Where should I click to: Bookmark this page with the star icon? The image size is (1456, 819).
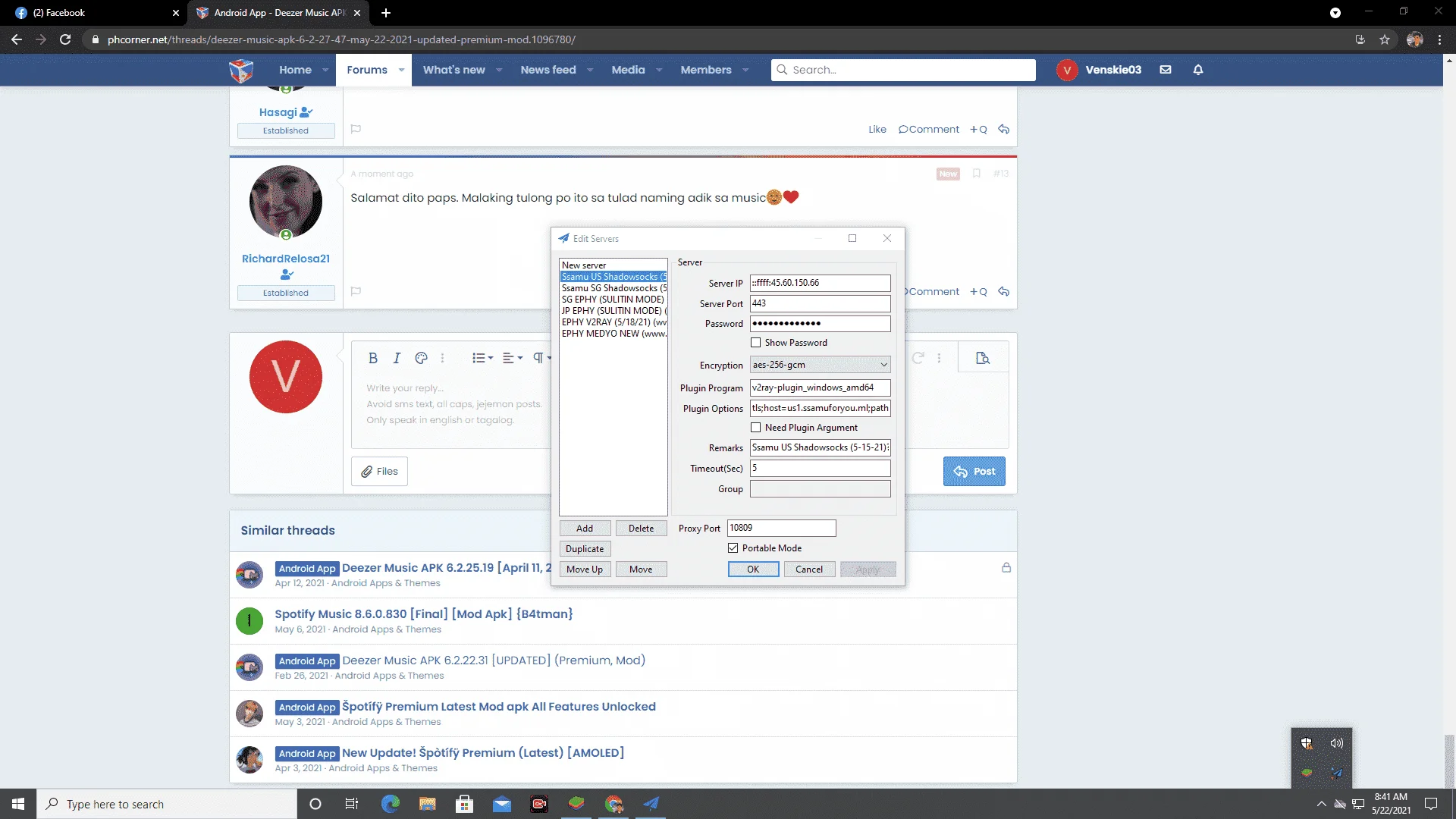(1385, 39)
